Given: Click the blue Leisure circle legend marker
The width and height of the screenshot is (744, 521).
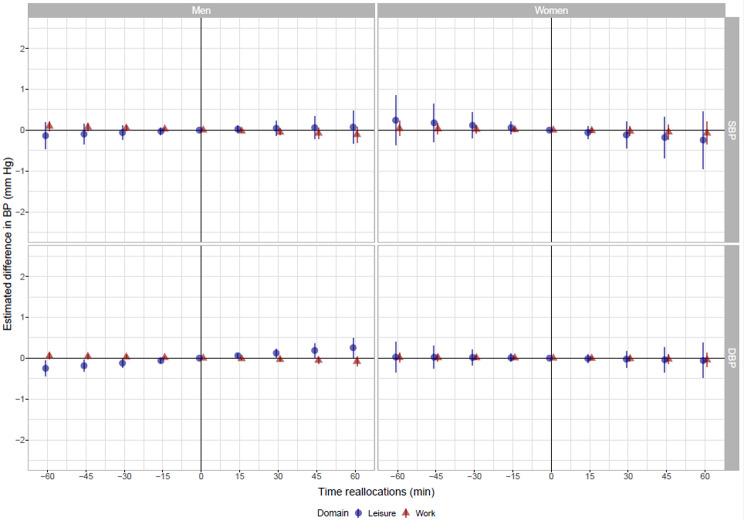Looking at the screenshot, I should (359, 513).
